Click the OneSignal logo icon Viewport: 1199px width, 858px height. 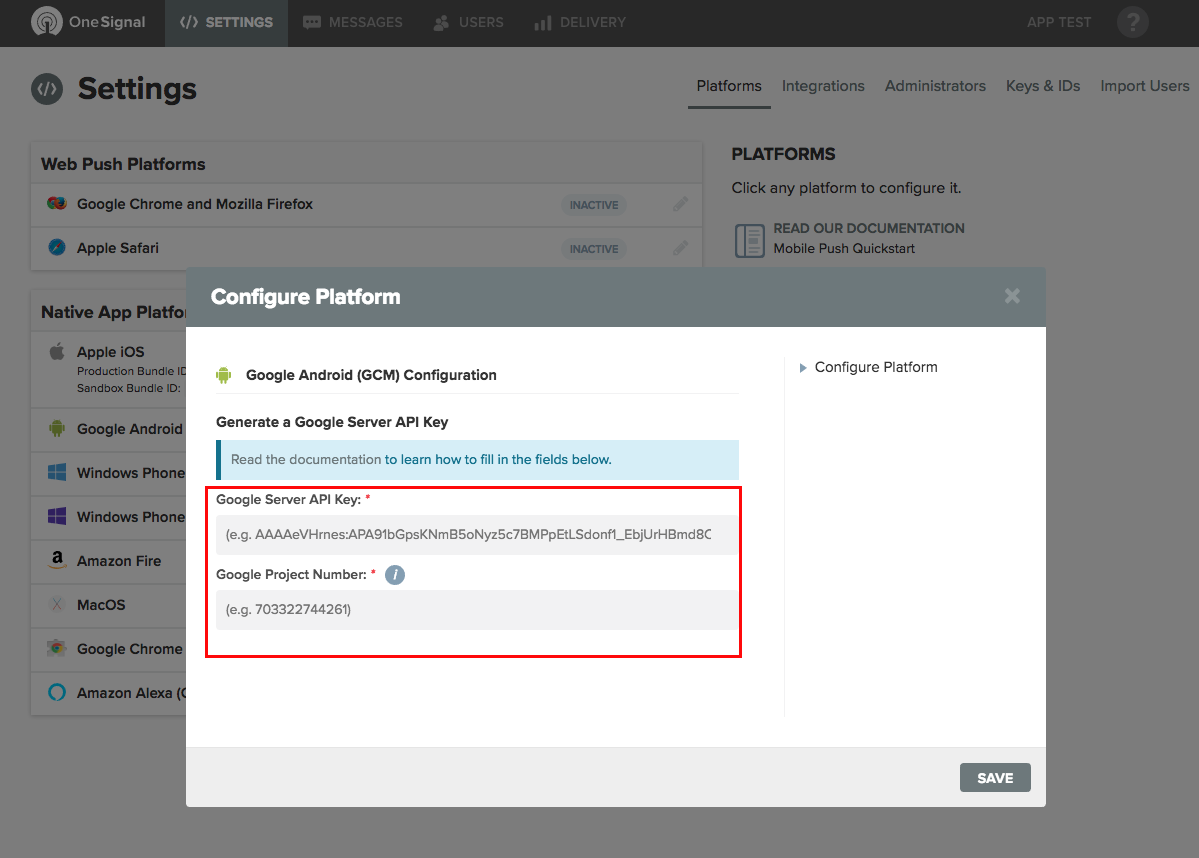click(47, 21)
